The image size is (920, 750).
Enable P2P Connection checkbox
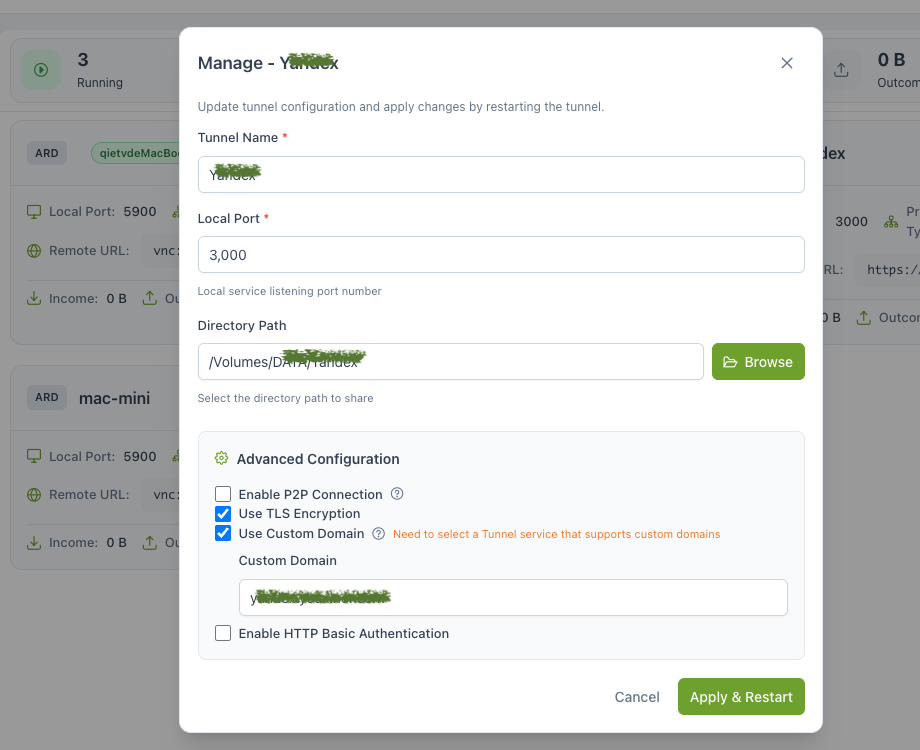tap(223, 494)
